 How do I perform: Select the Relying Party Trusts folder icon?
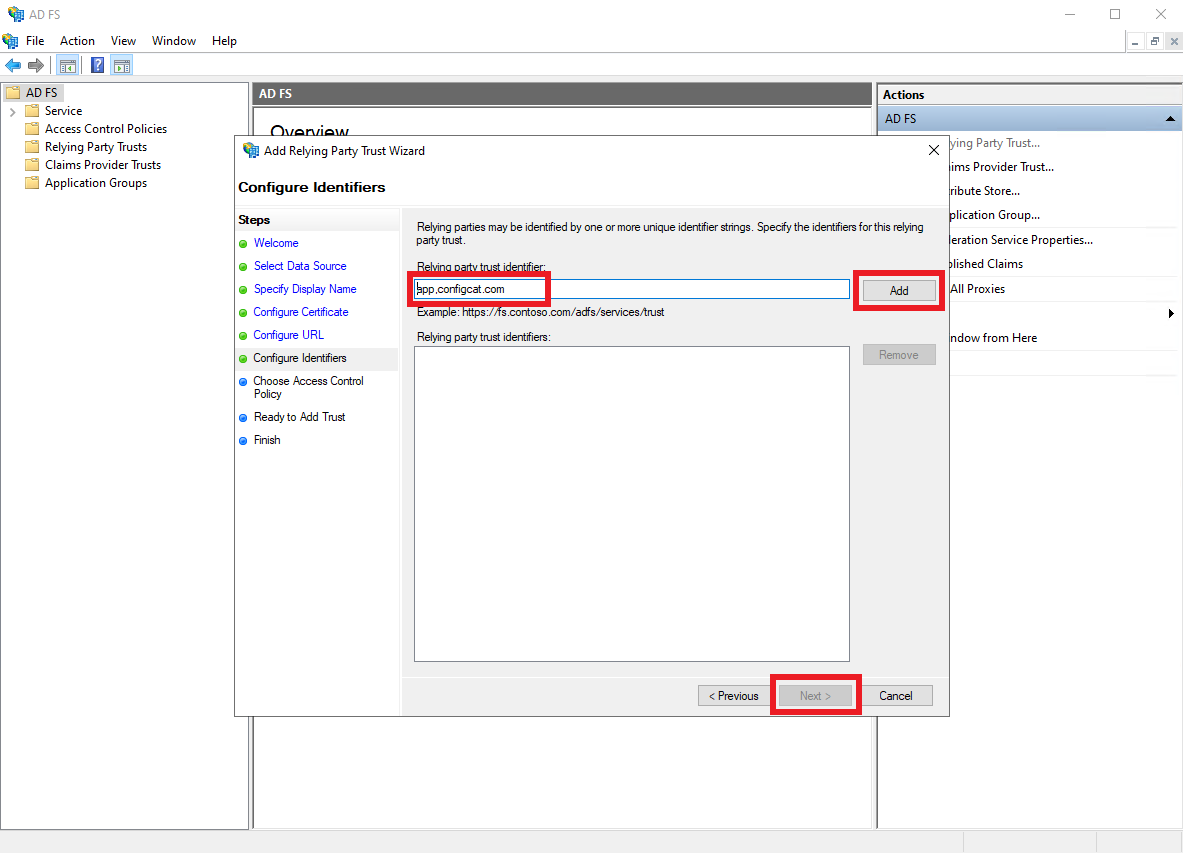[32, 147]
